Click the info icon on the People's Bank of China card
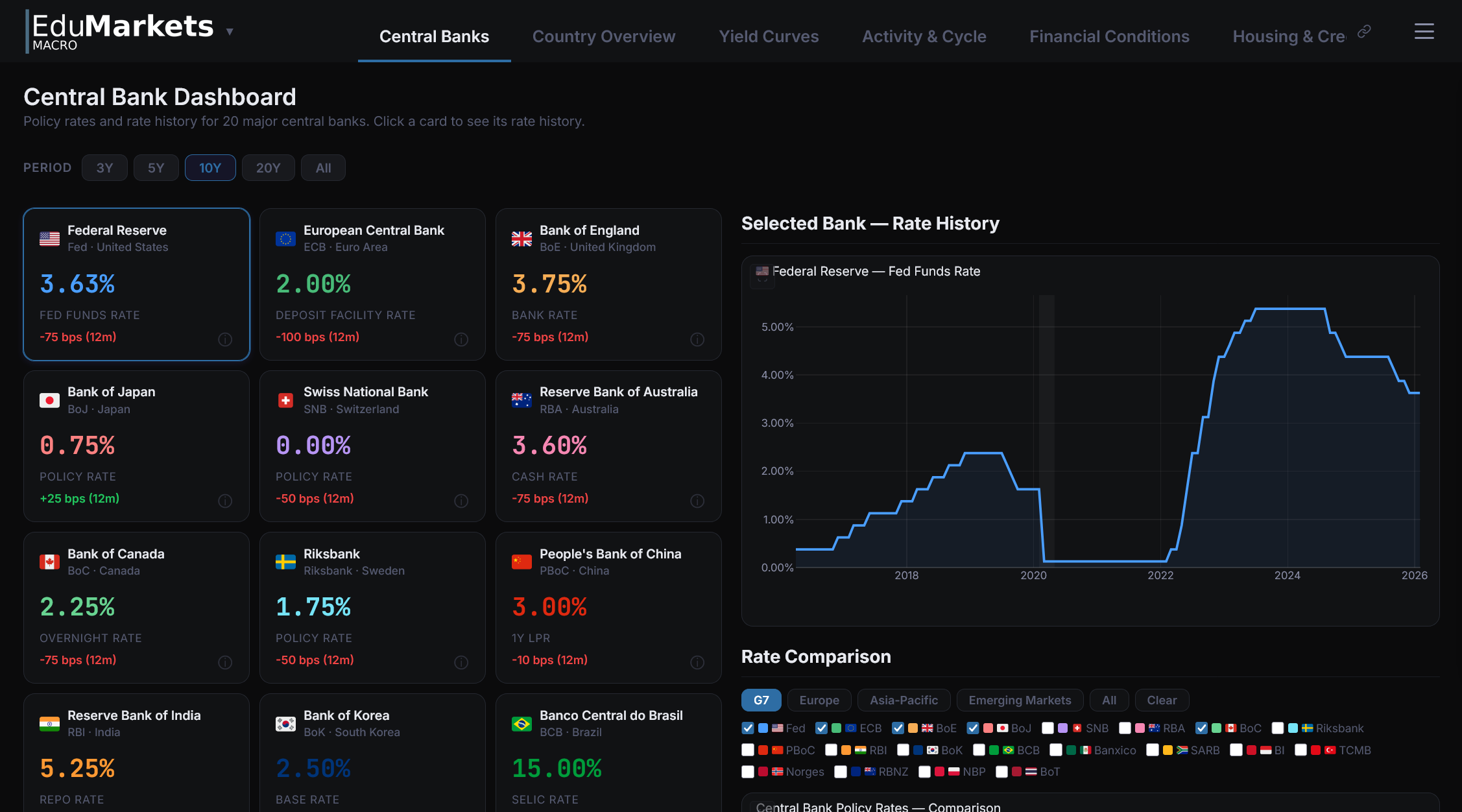The height and width of the screenshot is (812, 1462). click(x=697, y=662)
